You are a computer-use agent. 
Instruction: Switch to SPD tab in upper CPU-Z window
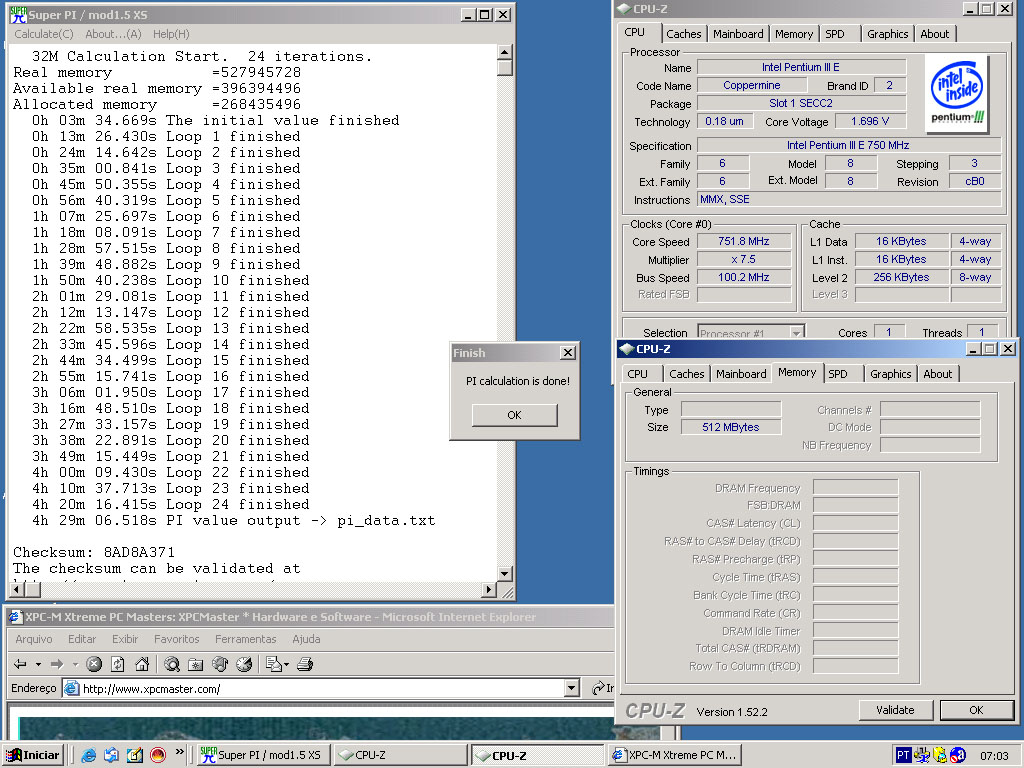pos(835,34)
